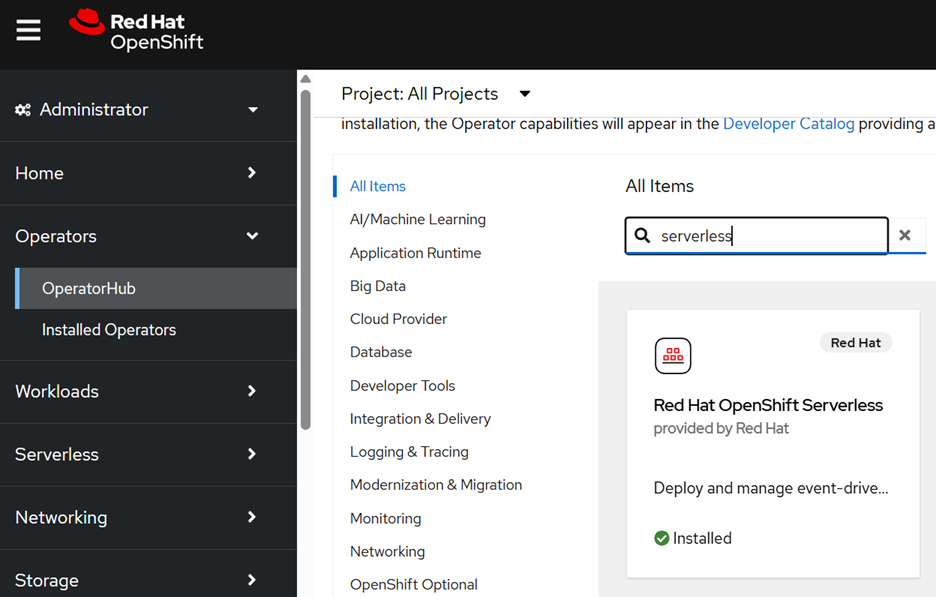The image size is (936, 597).
Task: Clear the serverless search with the X icon
Action: coord(905,235)
